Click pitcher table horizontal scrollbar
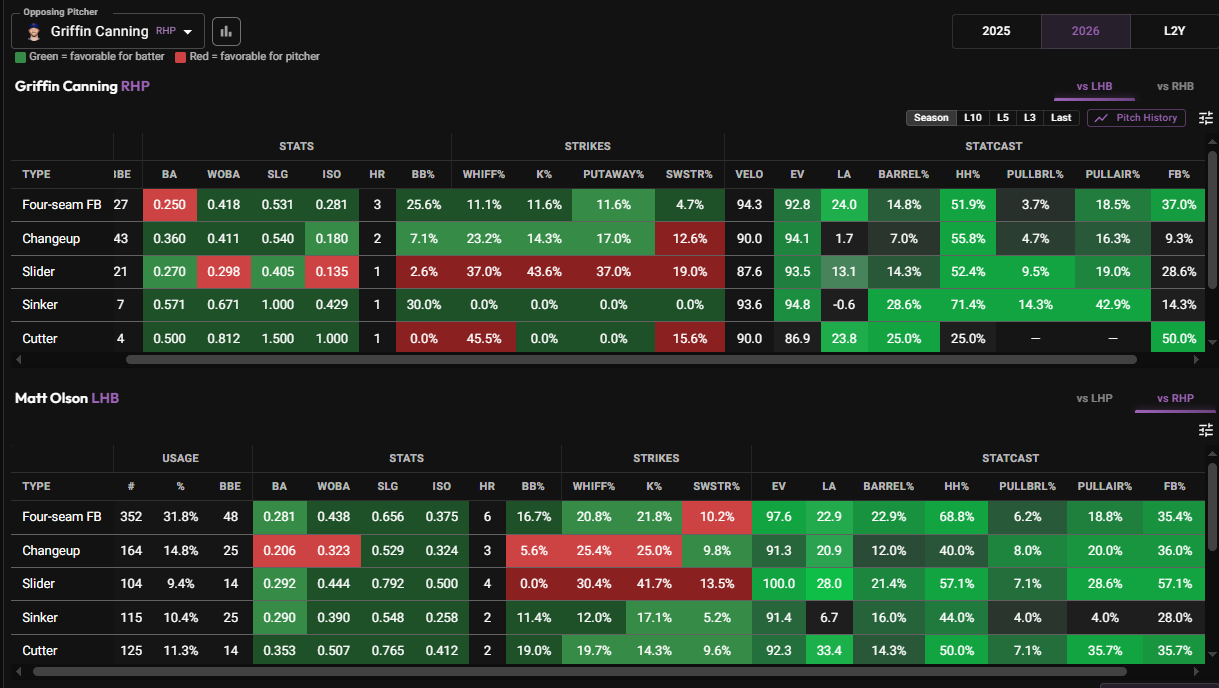Screen dimensions: 1219x688 [x=631, y=359]
